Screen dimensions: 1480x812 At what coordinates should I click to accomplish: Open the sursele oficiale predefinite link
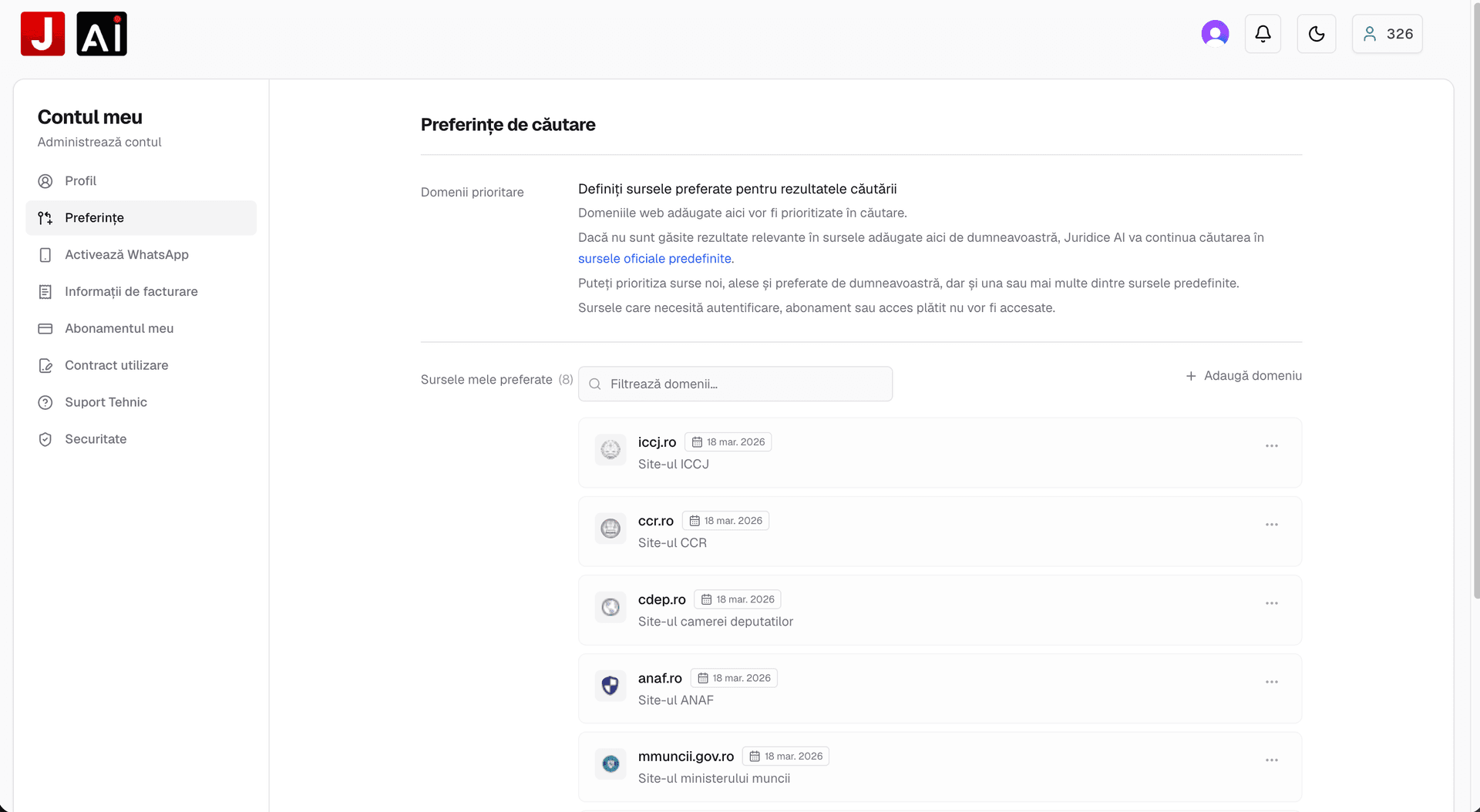tap(654, 259)
